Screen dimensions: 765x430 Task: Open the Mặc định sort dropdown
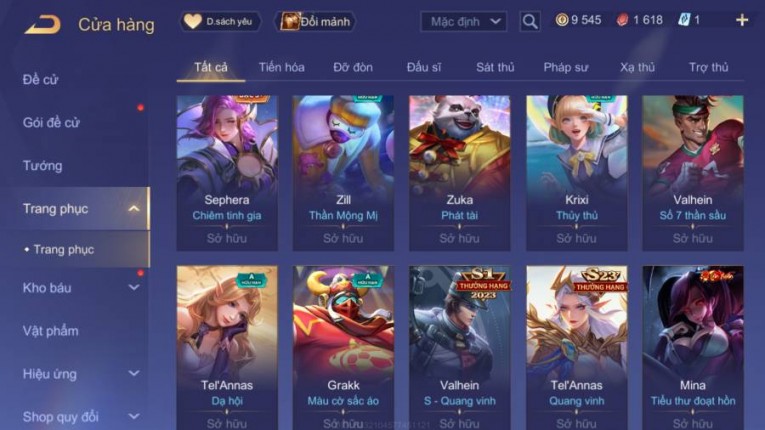pos(463,21)
